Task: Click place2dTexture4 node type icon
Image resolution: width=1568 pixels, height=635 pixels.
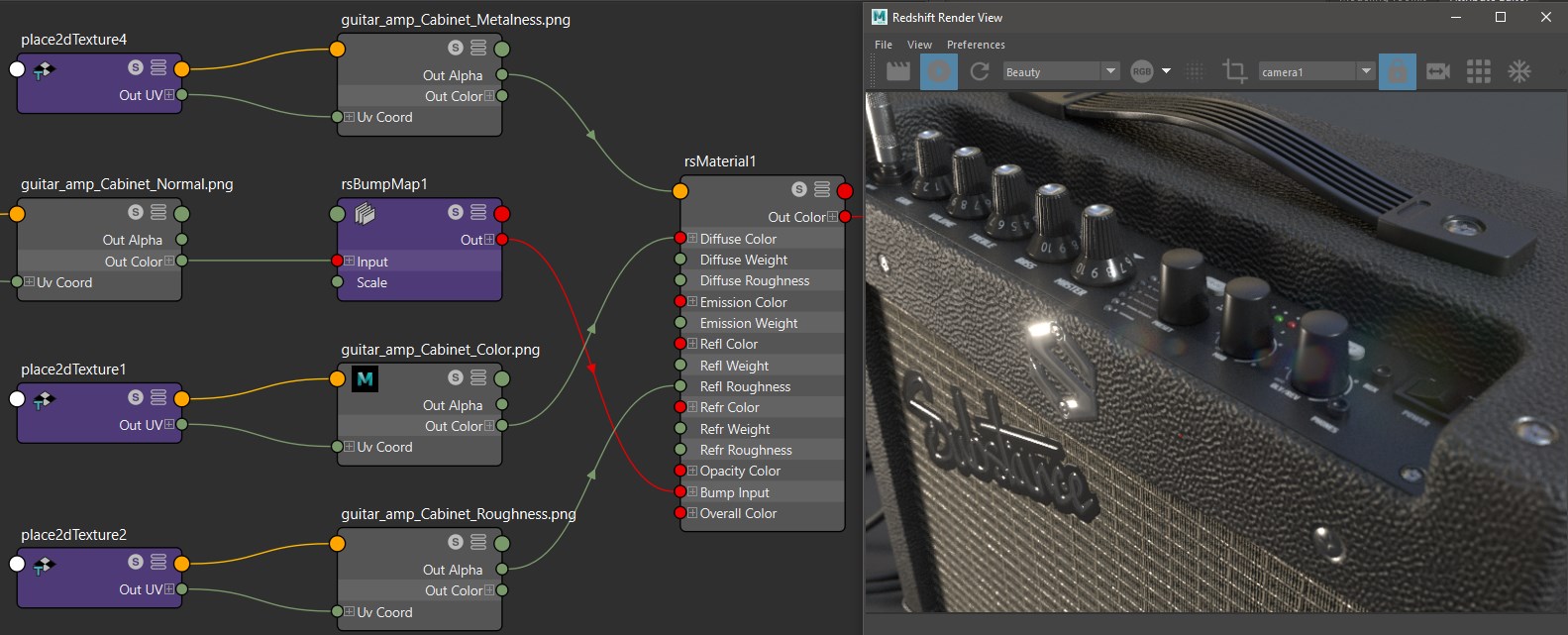Action: pos(44,69)
